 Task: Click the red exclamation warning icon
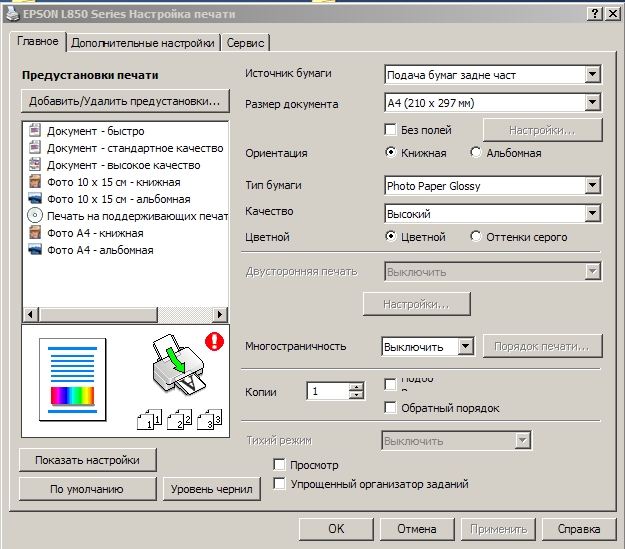pos(214,342)
